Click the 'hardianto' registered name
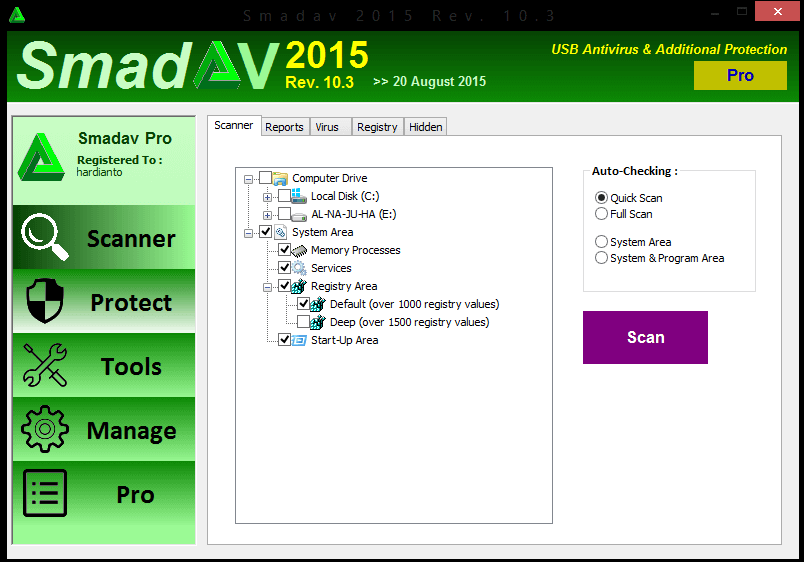This screenshot has height=562, width=804. [99, 172]
